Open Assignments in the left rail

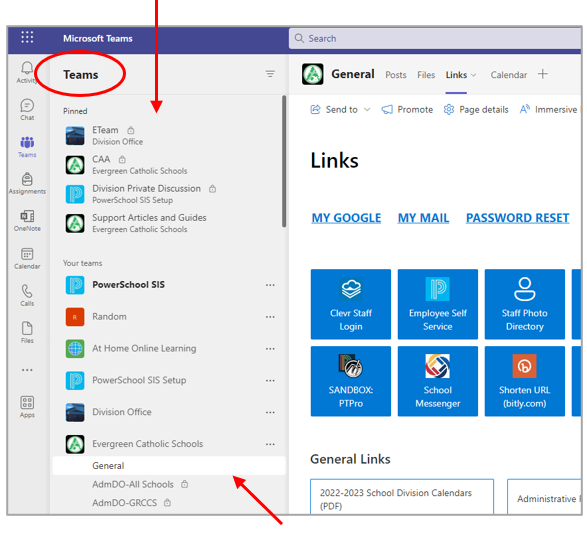tap(27, 183)
